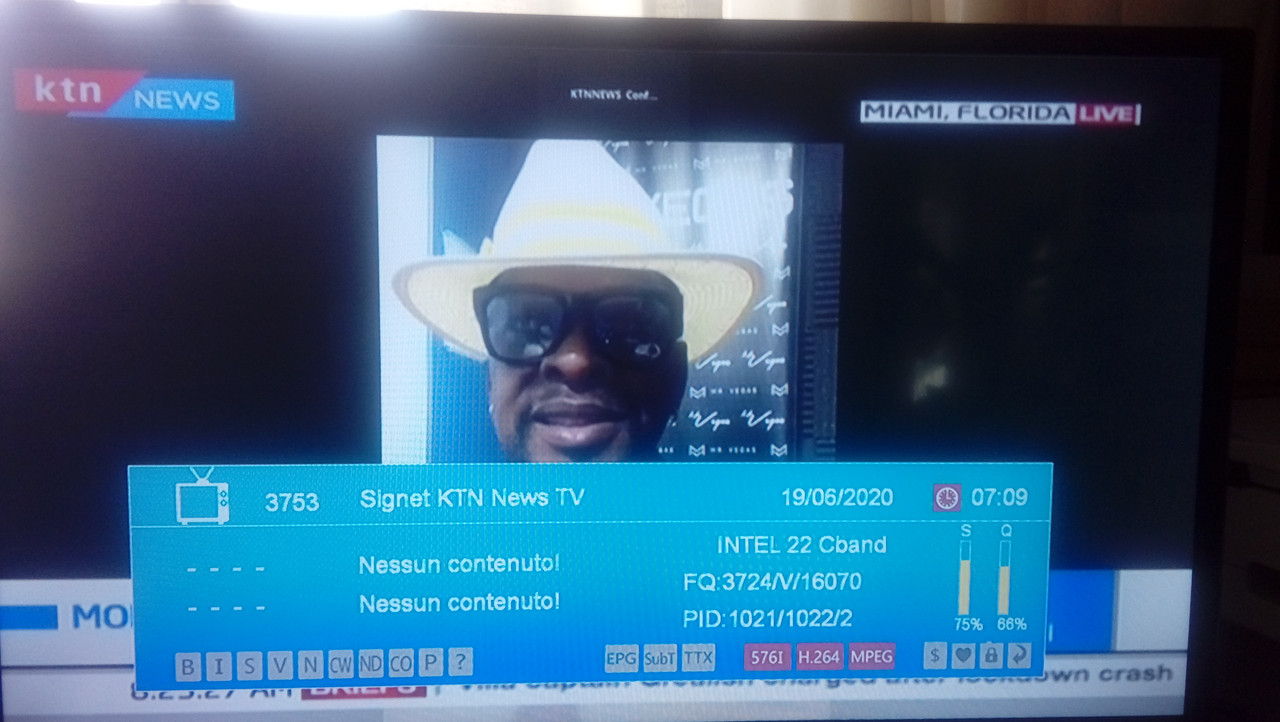This screenshot has height=722, width=1280.
Task: Click the SubT subtitle indicator
Action: pyautogui.click(x=660, y=658)
